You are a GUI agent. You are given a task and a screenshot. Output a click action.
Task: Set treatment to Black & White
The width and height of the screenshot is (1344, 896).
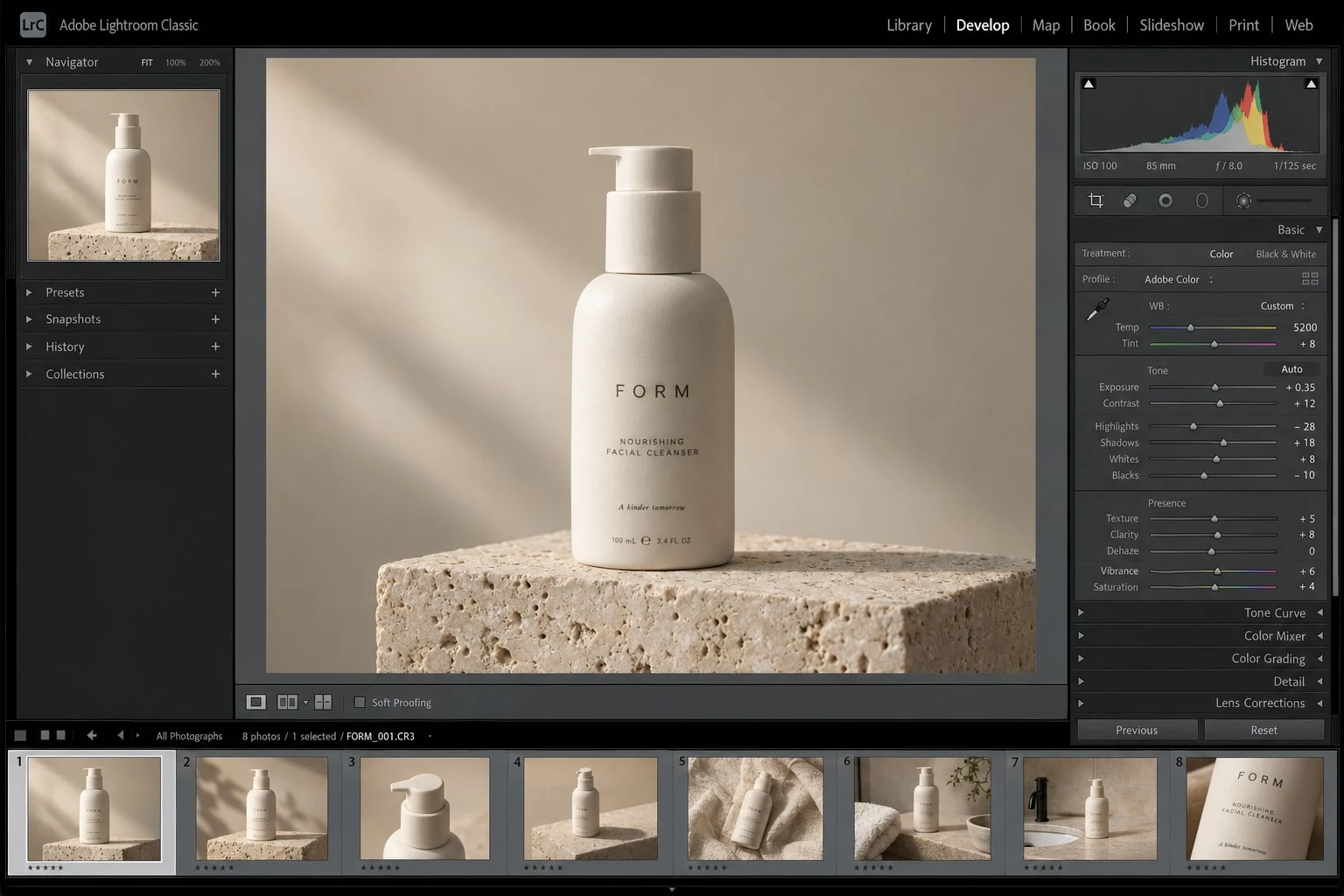[1285, 254]
